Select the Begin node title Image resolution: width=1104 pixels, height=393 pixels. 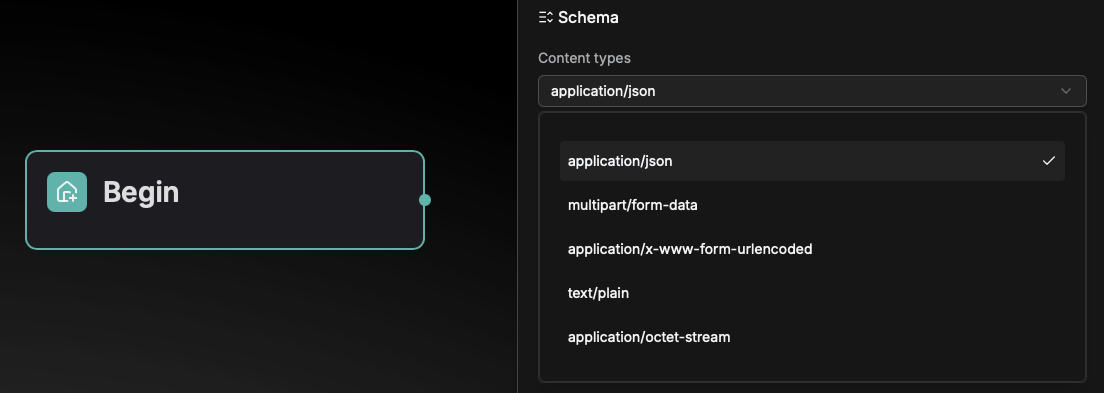pos(141,192)
